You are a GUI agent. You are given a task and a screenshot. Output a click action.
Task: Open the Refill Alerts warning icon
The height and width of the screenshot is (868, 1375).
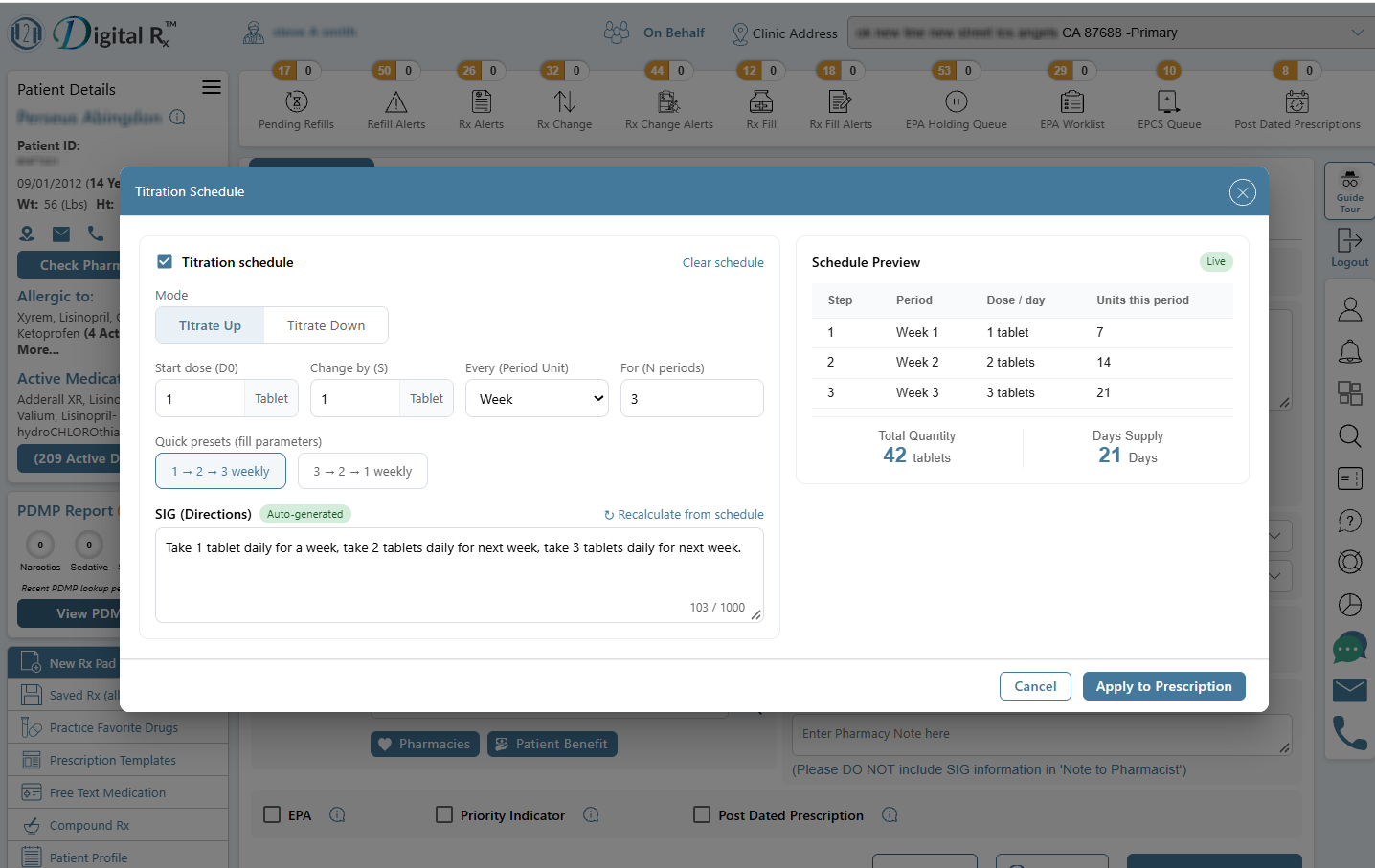point(396,101)
